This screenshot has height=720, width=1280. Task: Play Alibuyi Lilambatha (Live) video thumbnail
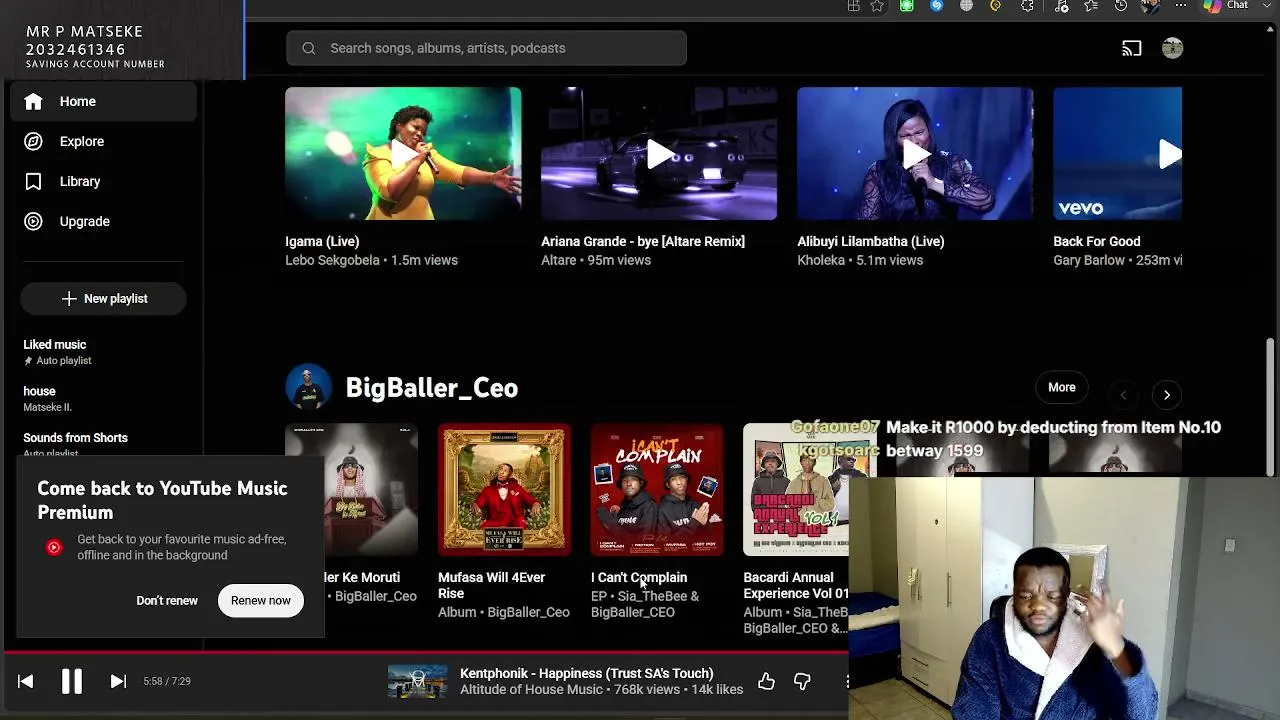(x=915, y=153)
